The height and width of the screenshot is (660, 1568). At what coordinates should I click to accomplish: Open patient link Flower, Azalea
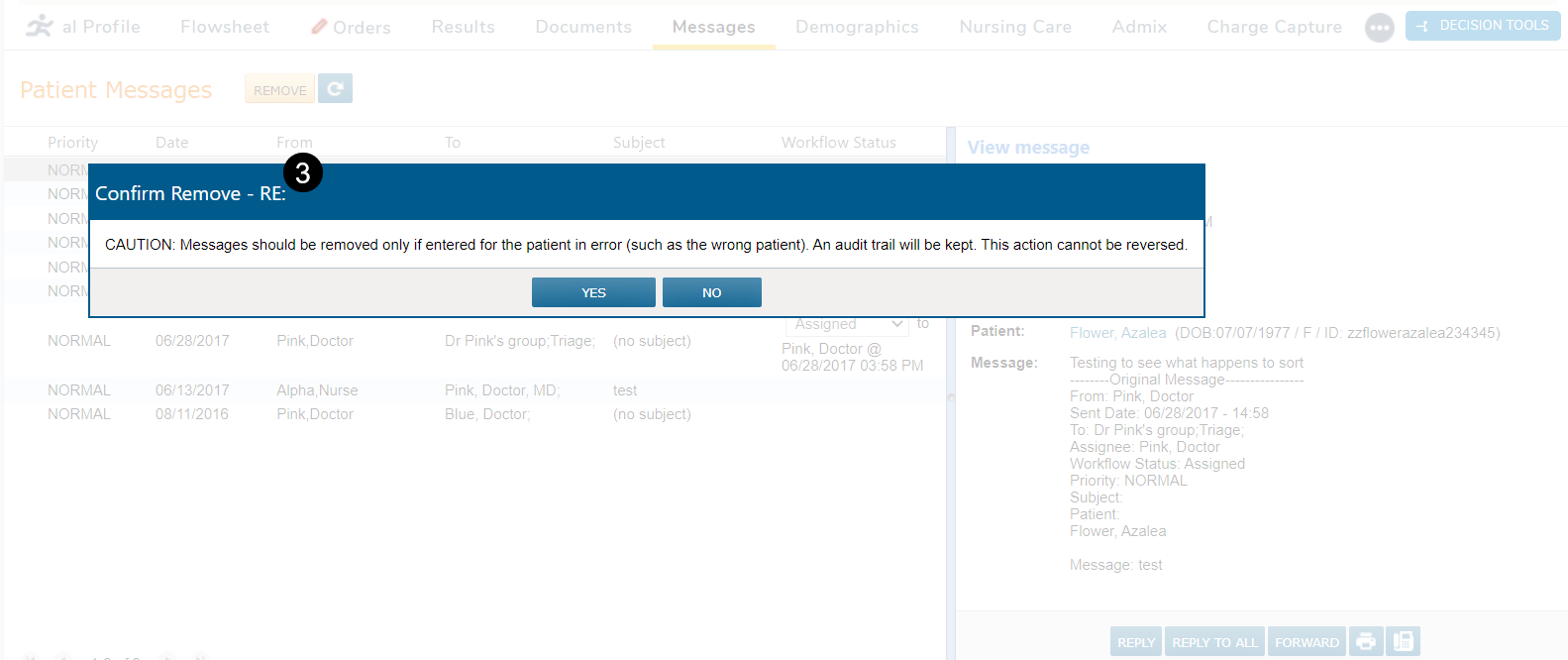coord(1117,333)
